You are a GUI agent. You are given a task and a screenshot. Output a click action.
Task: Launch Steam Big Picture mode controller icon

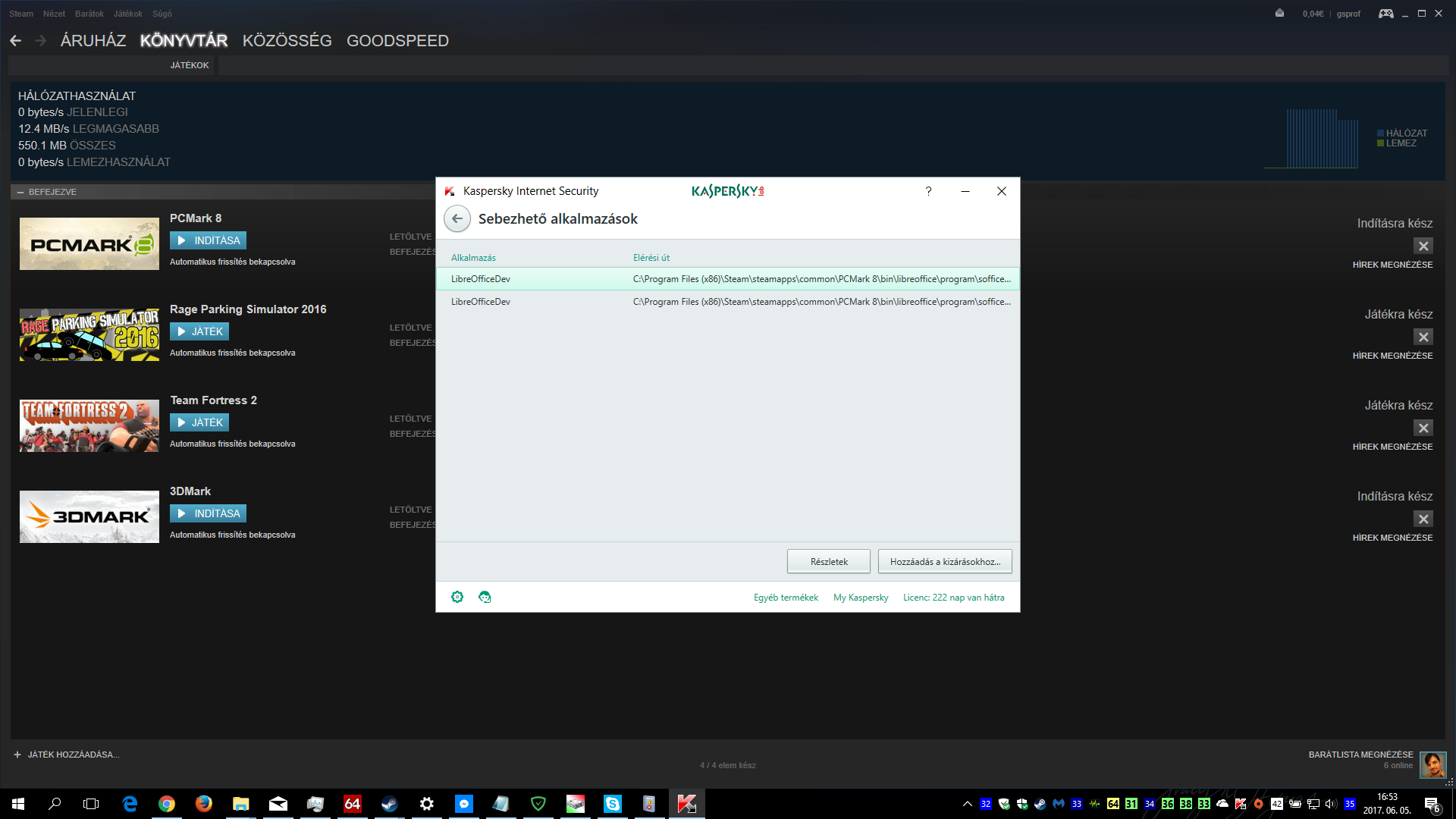pos(1385,13)
